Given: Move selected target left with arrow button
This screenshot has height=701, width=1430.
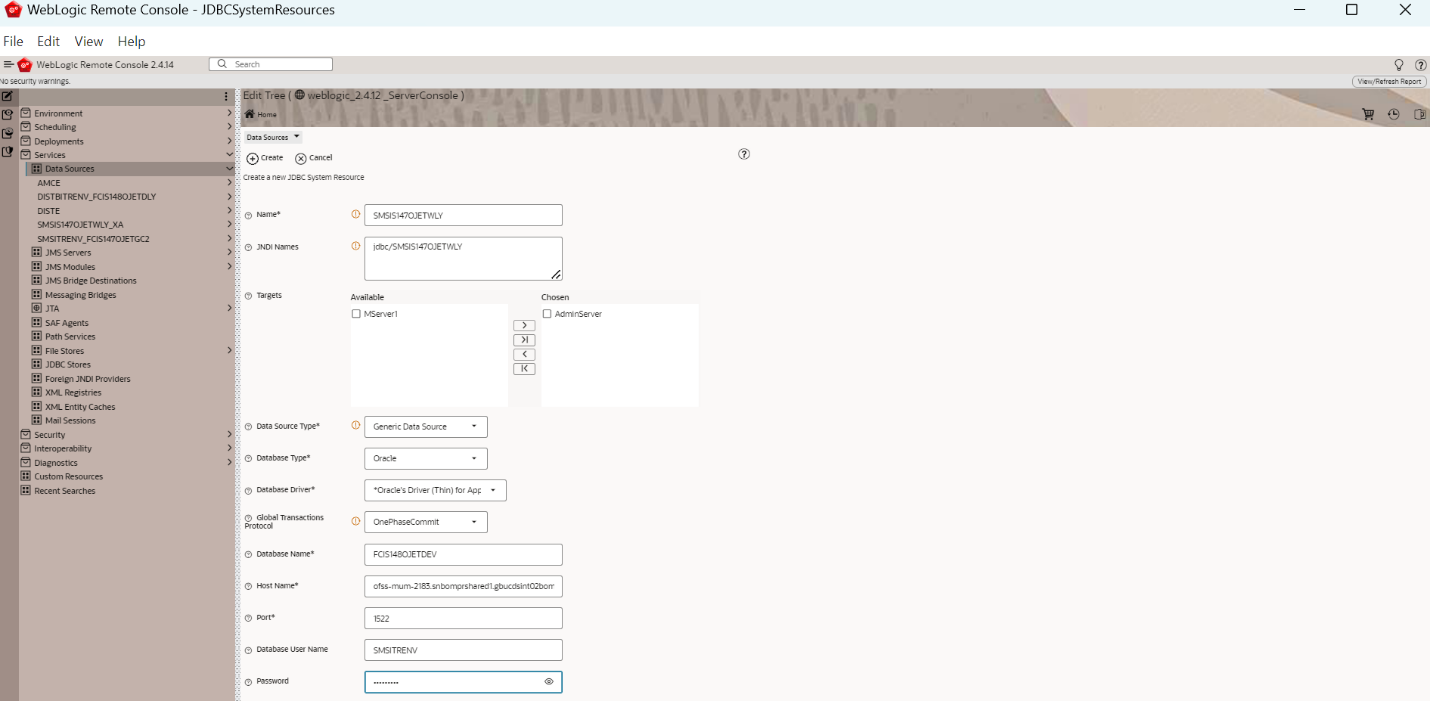Looking at the screenshot, I should (x=524, y=355).
